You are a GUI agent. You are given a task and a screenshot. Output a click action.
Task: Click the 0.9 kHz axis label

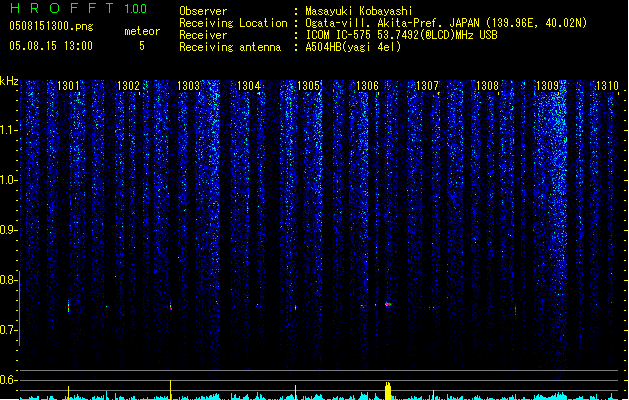[x=8, y=230]
